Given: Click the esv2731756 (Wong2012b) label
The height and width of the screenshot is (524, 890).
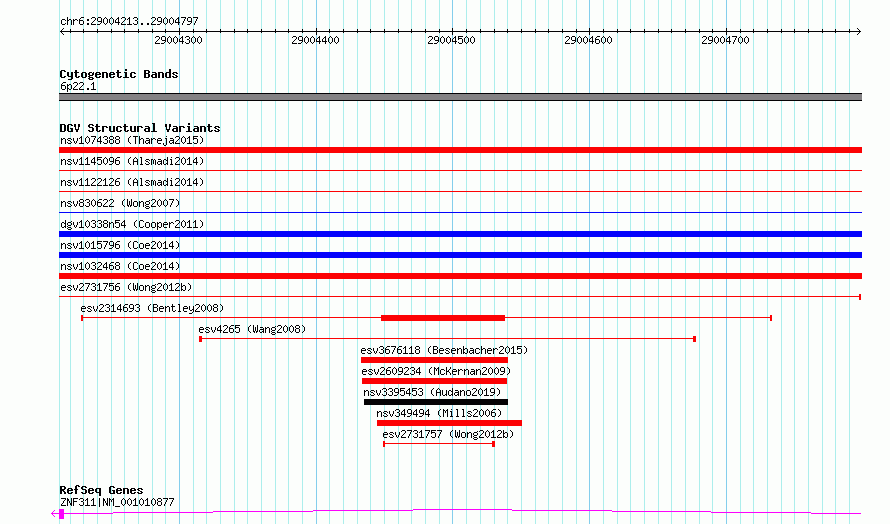Looking at the screenshot, I should point(126,287).
